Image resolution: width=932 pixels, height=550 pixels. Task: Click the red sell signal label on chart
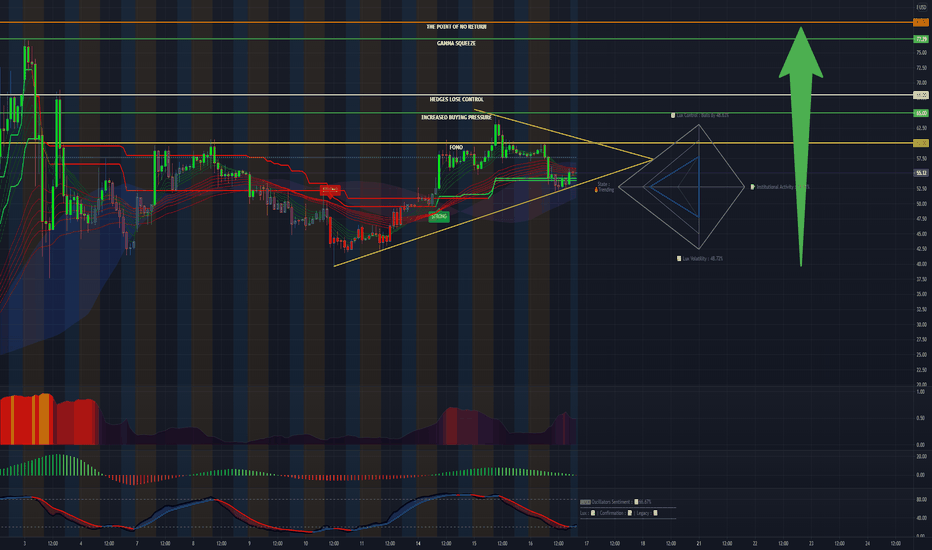[x=330, y=190]
